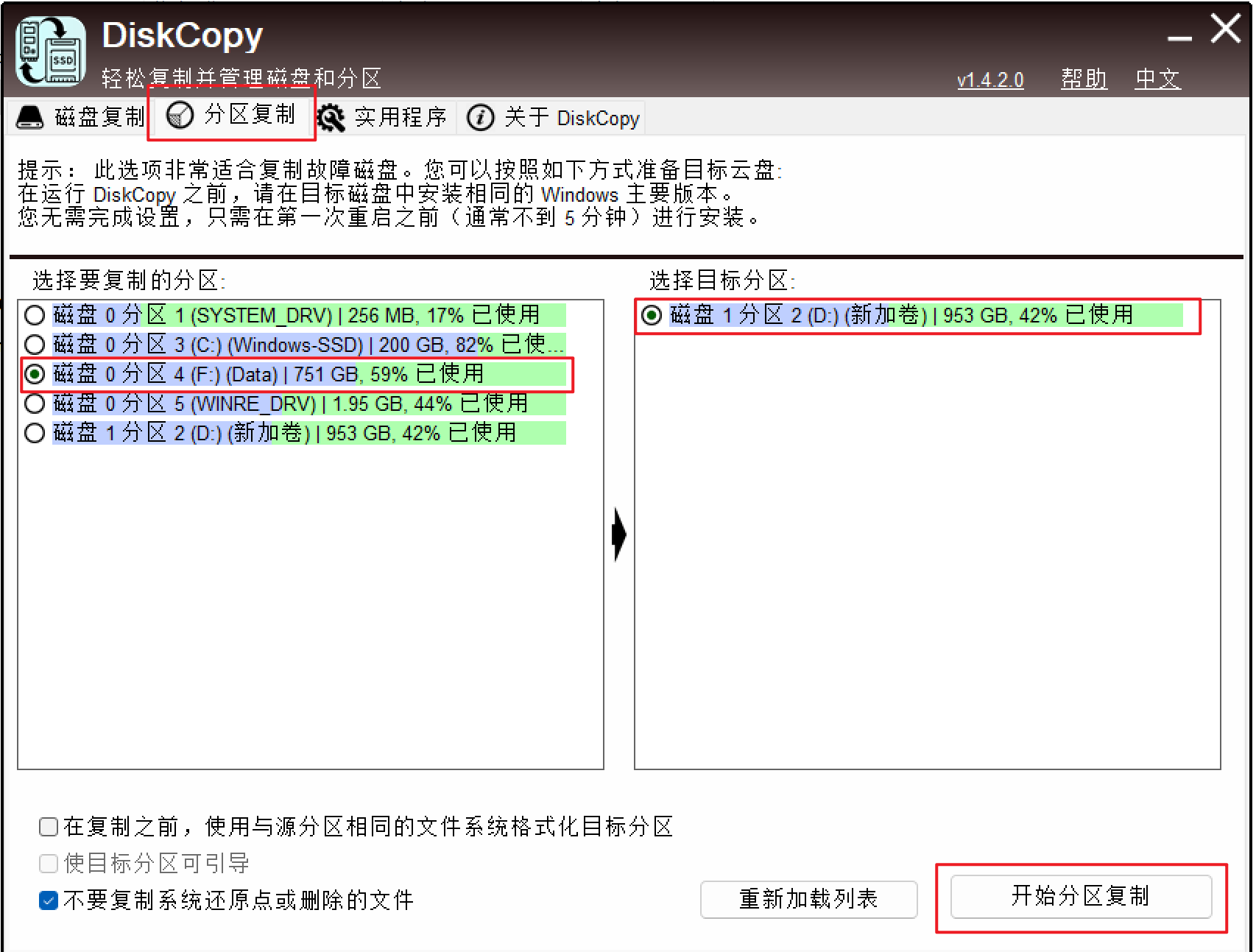Click the black arrow between partition lists

(x=619, y=535)
